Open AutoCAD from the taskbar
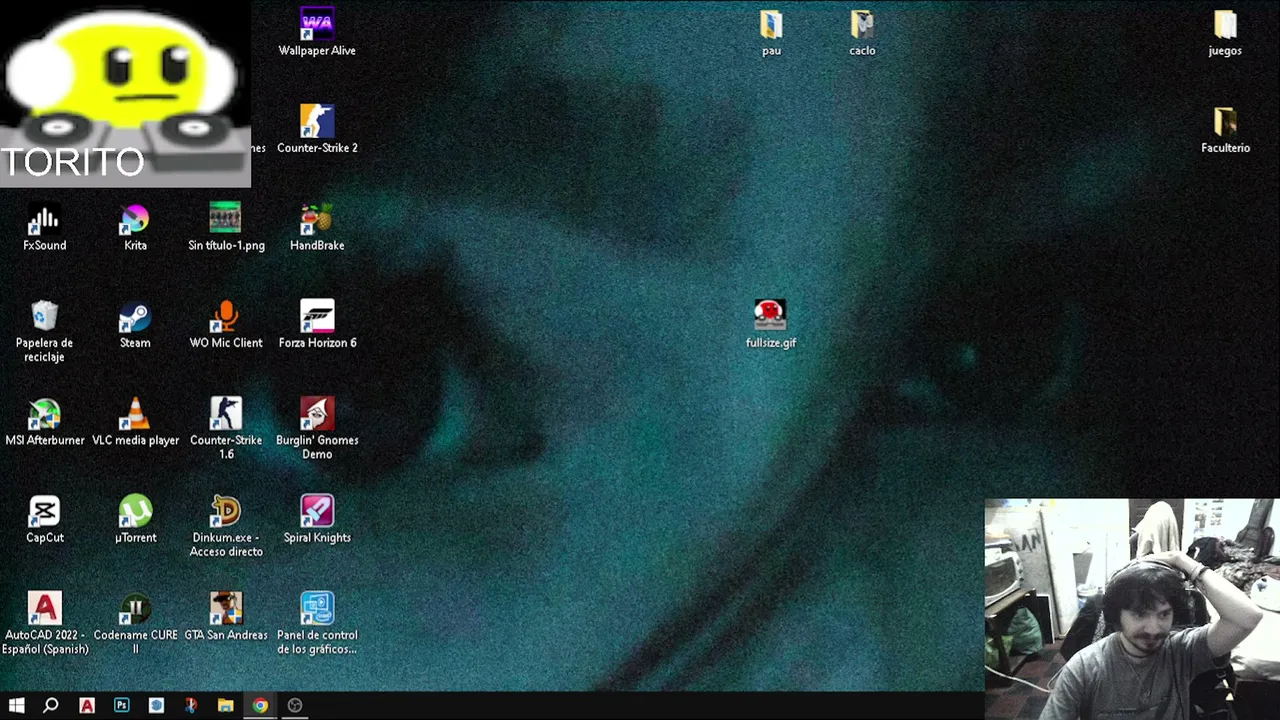Screen dimensions: 1280x720 (x=87, y=705)
